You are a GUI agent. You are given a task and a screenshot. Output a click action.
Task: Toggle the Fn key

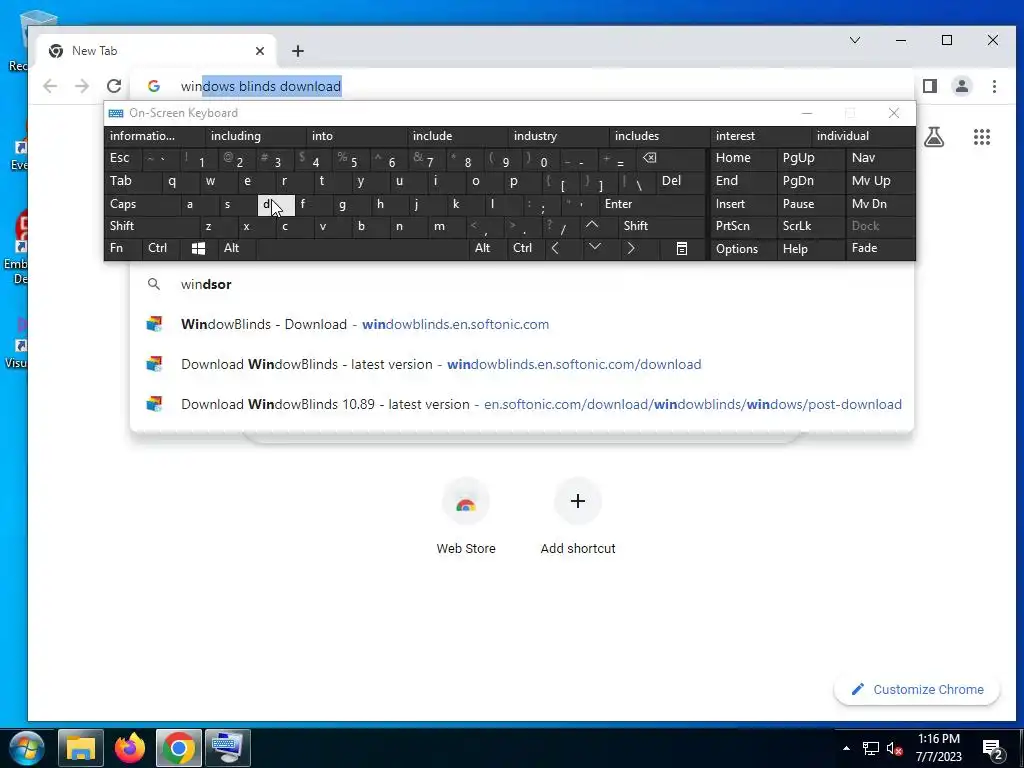[123, 248]
